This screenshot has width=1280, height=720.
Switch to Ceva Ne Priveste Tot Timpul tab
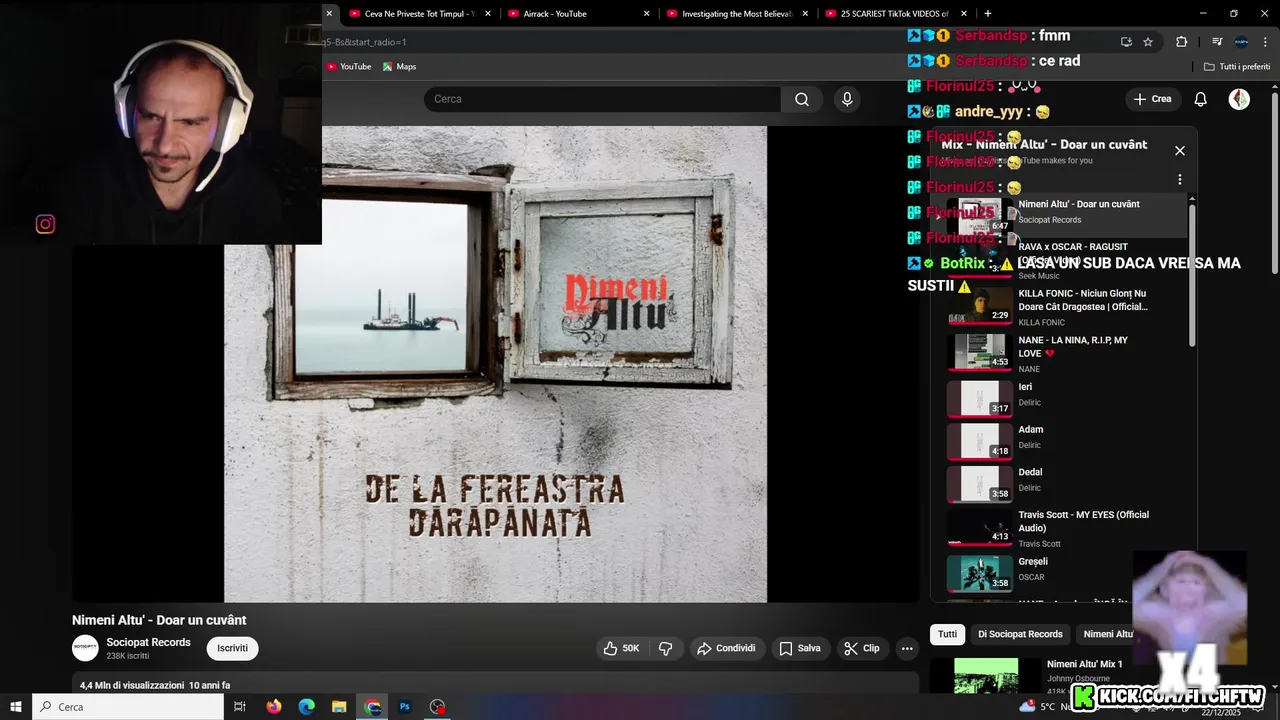point(418,13)
